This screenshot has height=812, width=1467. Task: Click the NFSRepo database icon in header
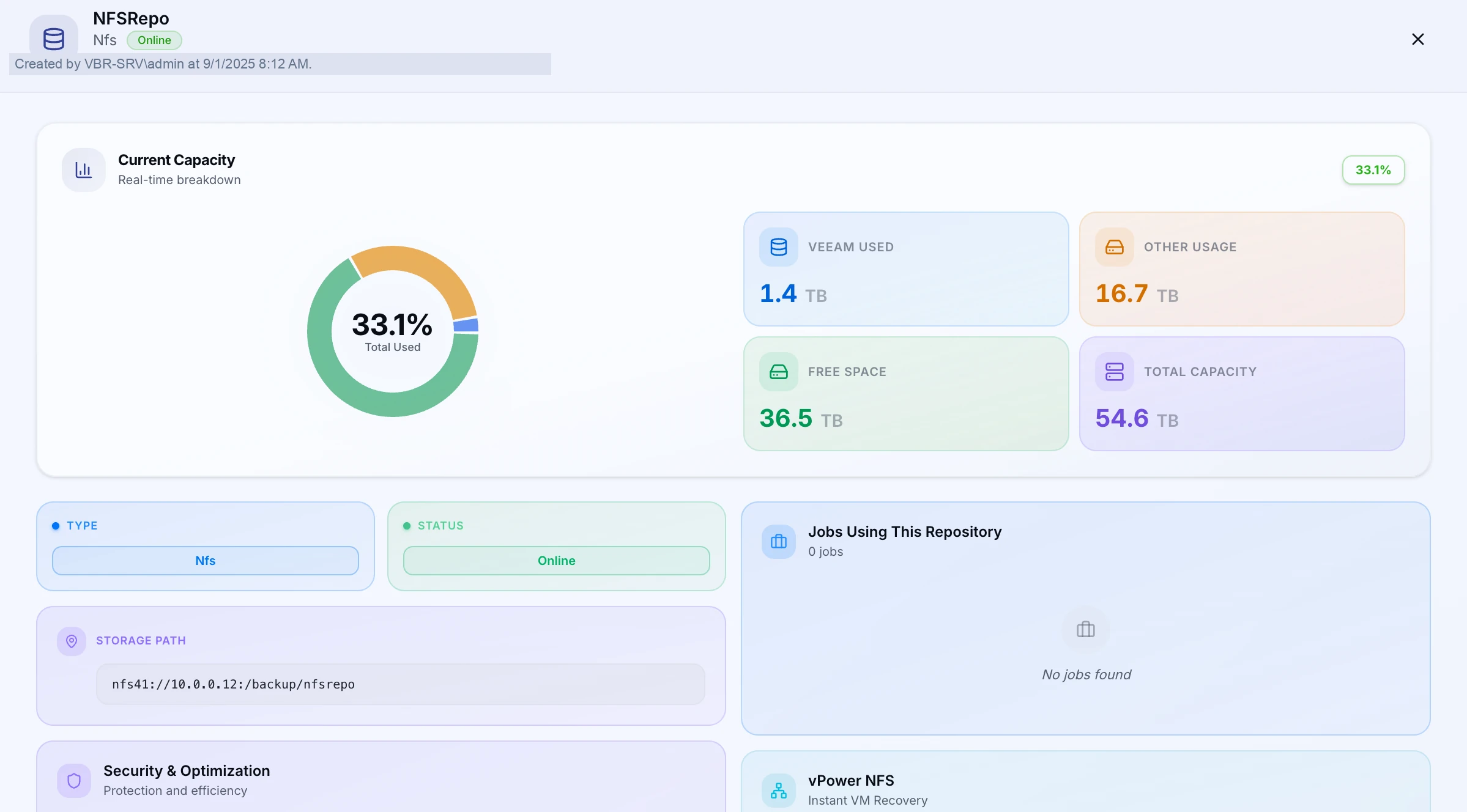[x=54, y=39]
